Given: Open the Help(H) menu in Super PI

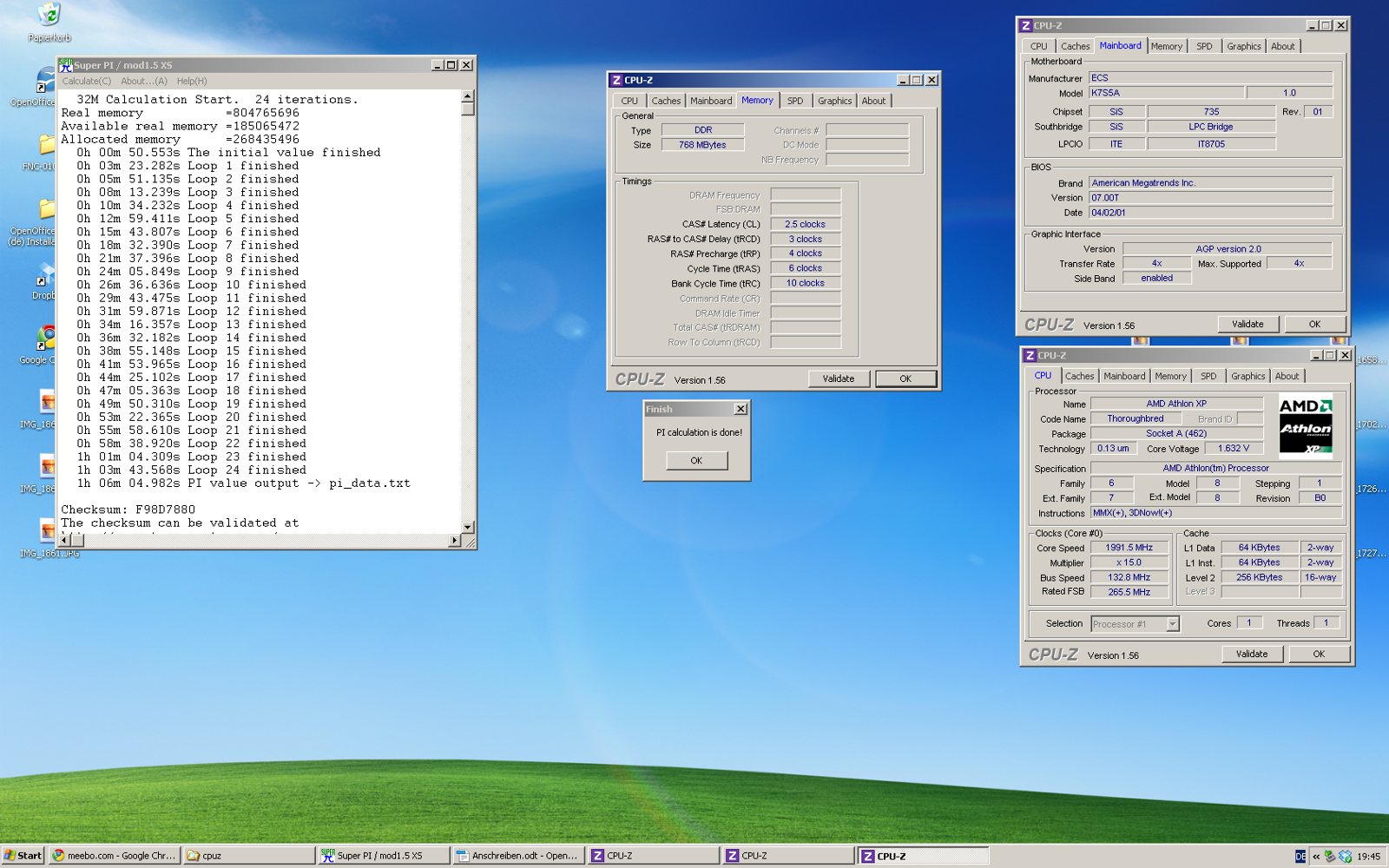Looking at the screenshot, I should click(x=192, y=82).
